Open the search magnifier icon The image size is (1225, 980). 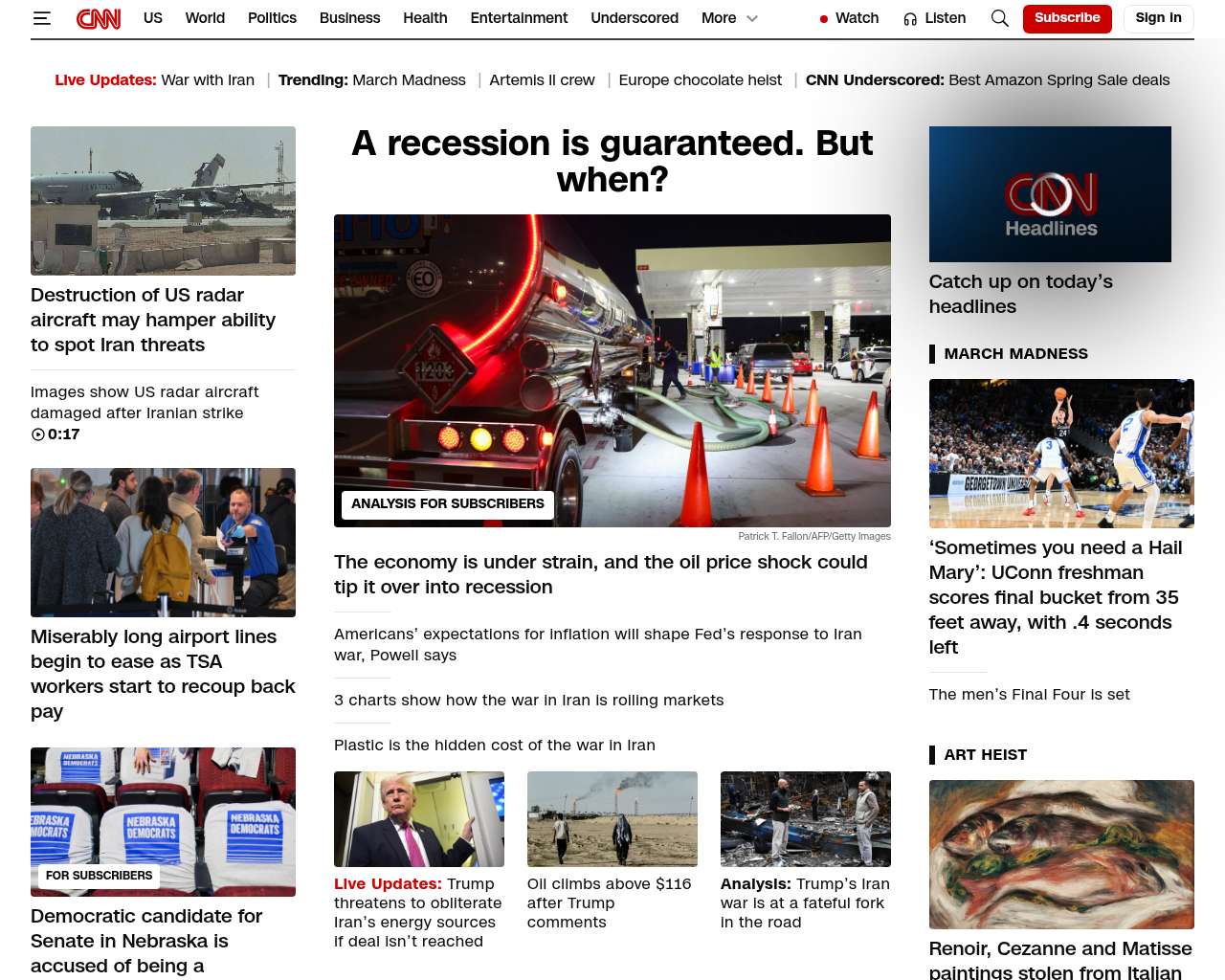1000,18
